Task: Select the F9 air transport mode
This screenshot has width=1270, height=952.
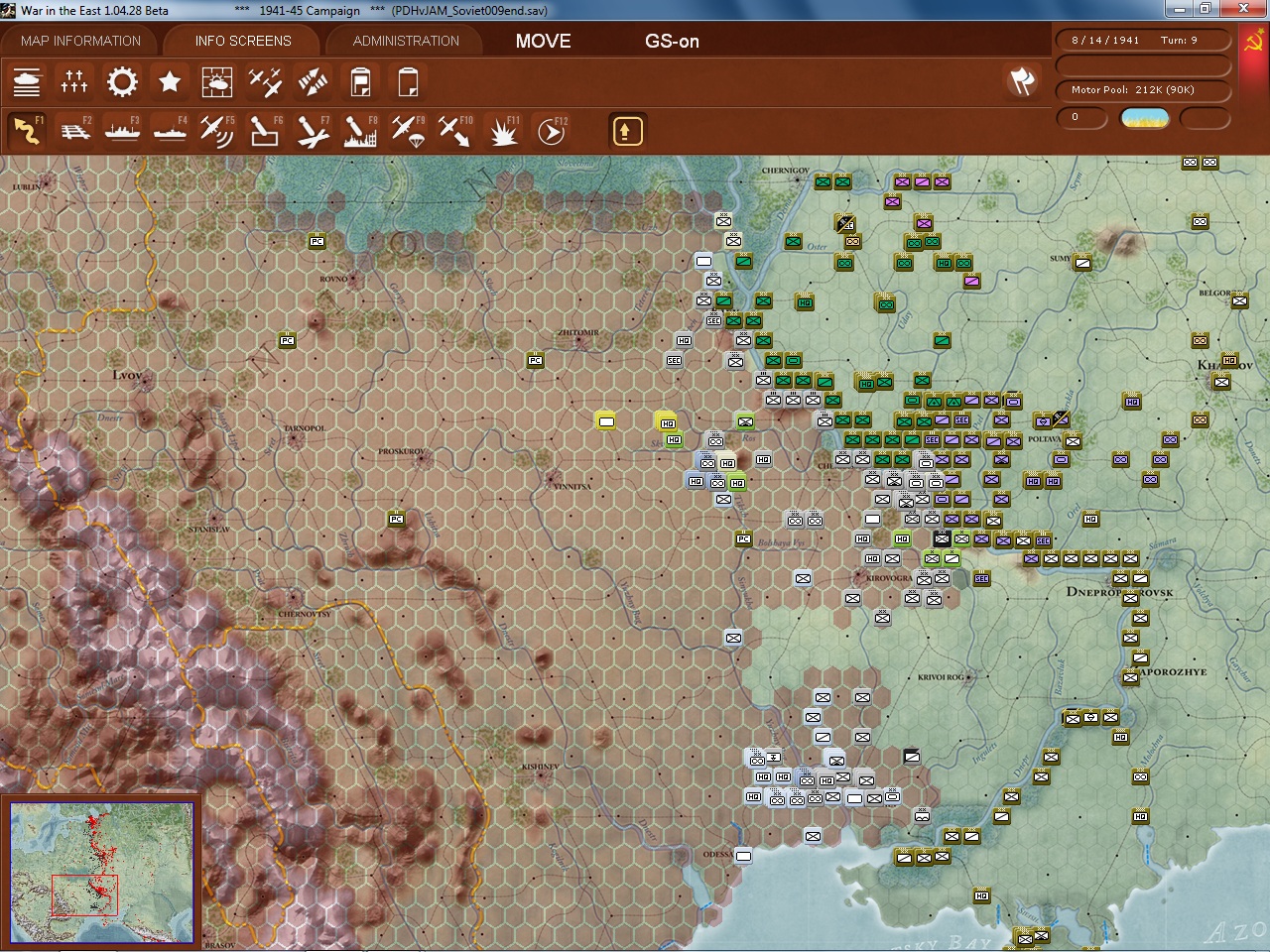Action: click(x=408, y=131)
